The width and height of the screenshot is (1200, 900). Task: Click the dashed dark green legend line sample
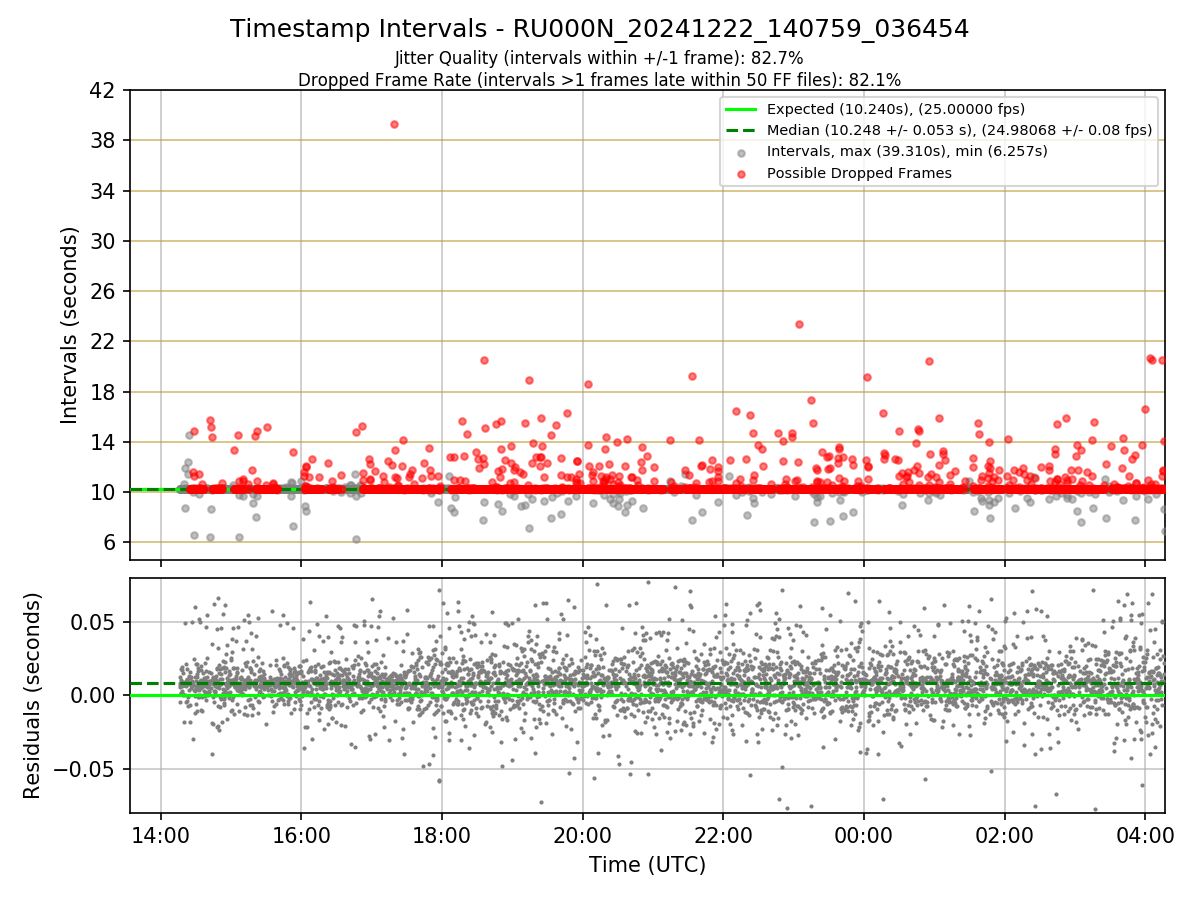[x=741, y=130]
